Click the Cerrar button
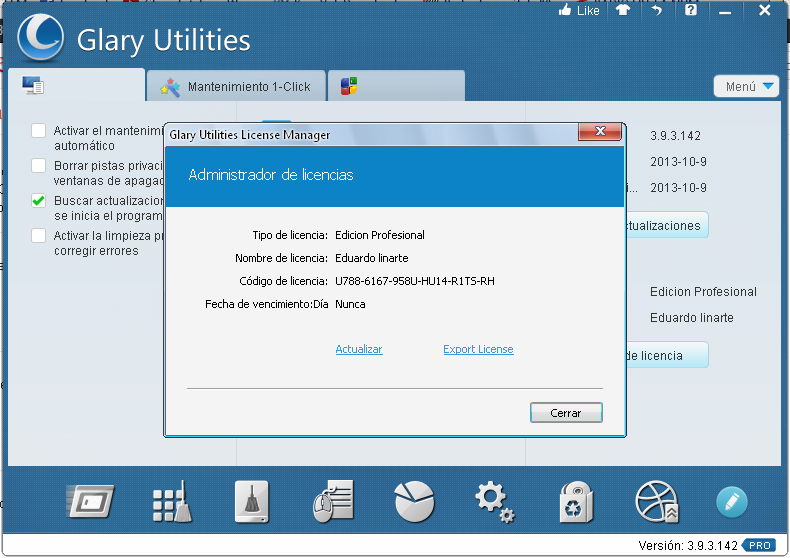 (566, 413)
